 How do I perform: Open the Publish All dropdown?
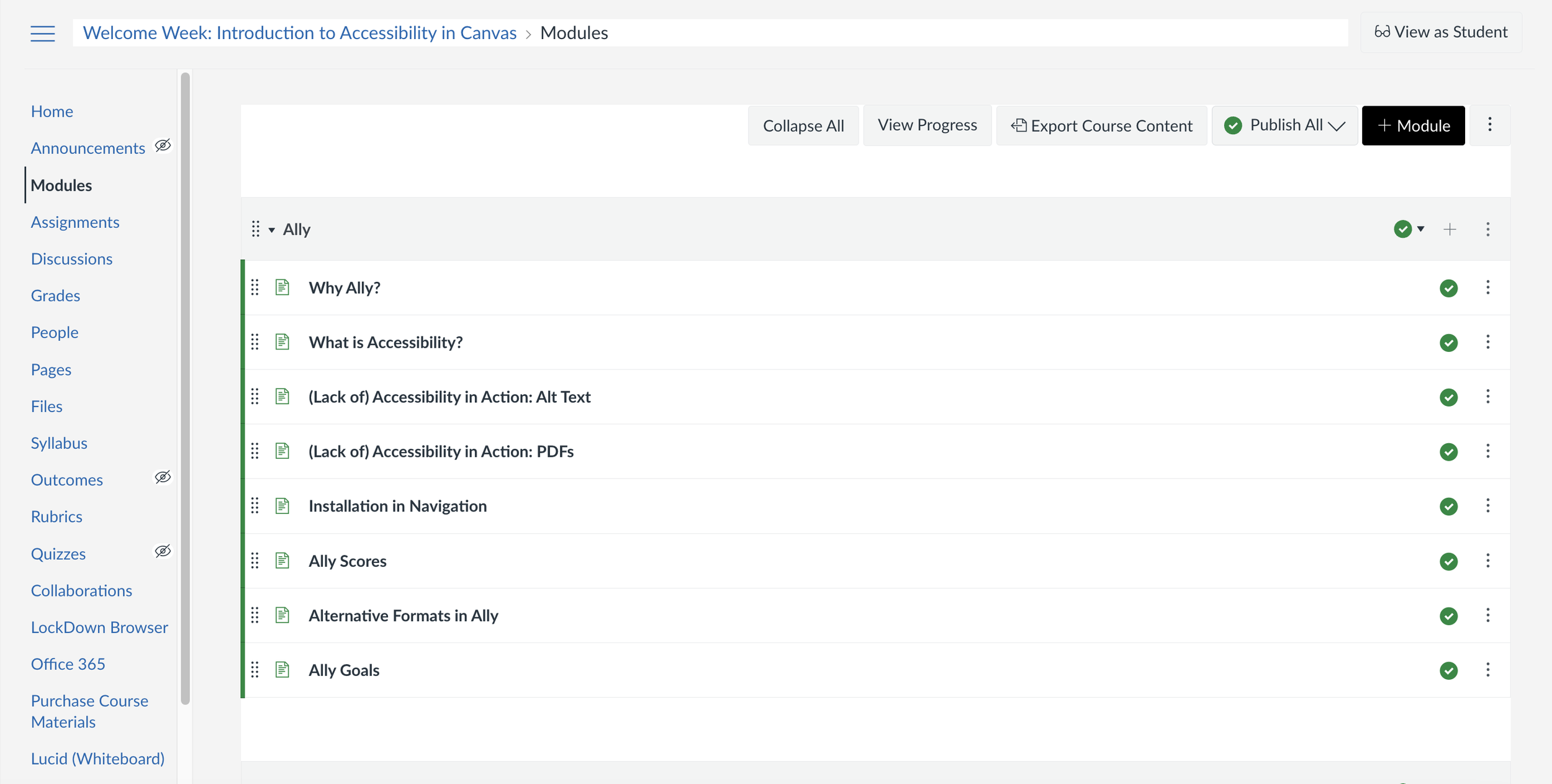[x=1284, y=125]
